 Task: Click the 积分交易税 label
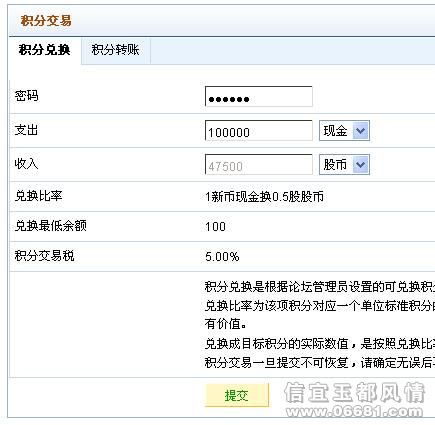pyautogui.click(x=44, y=256)
